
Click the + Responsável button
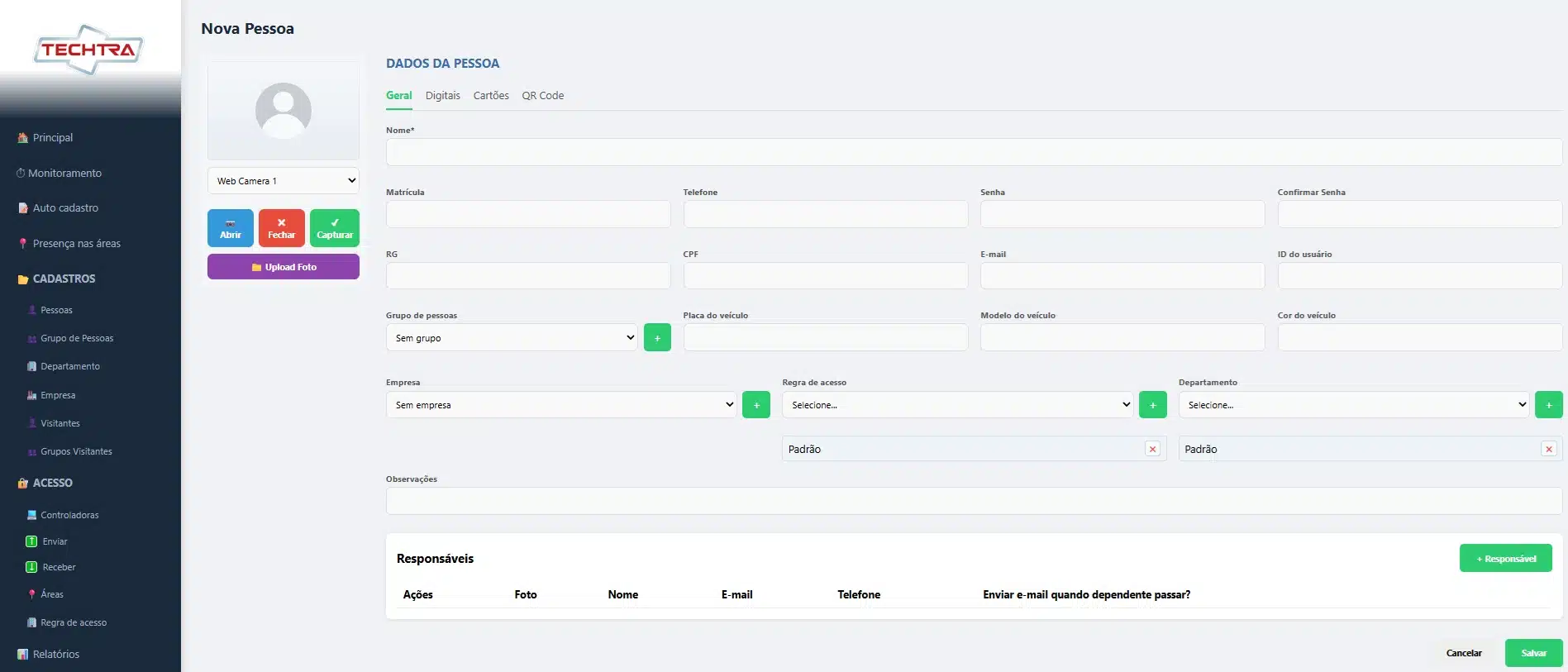tap(1506, 558)
